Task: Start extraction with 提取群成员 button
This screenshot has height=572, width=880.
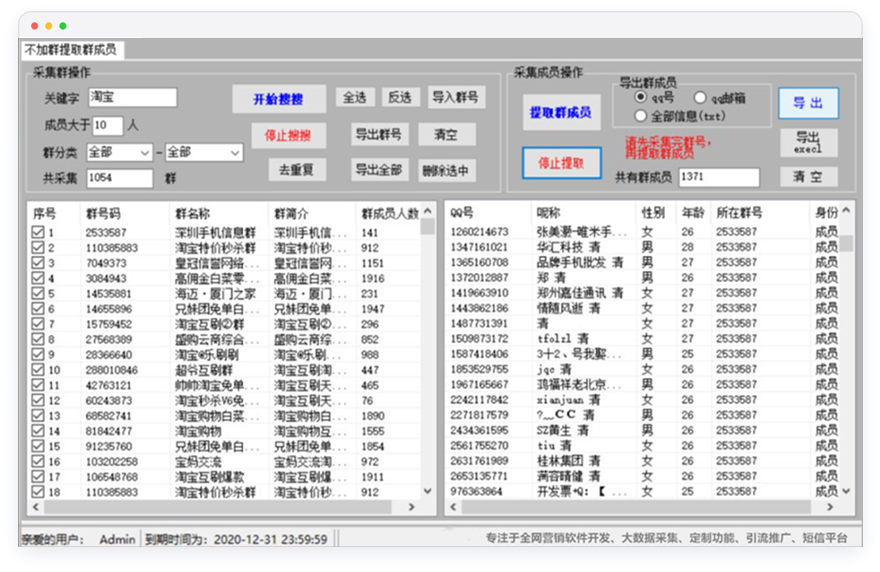Action: click(x=560, y=112)
